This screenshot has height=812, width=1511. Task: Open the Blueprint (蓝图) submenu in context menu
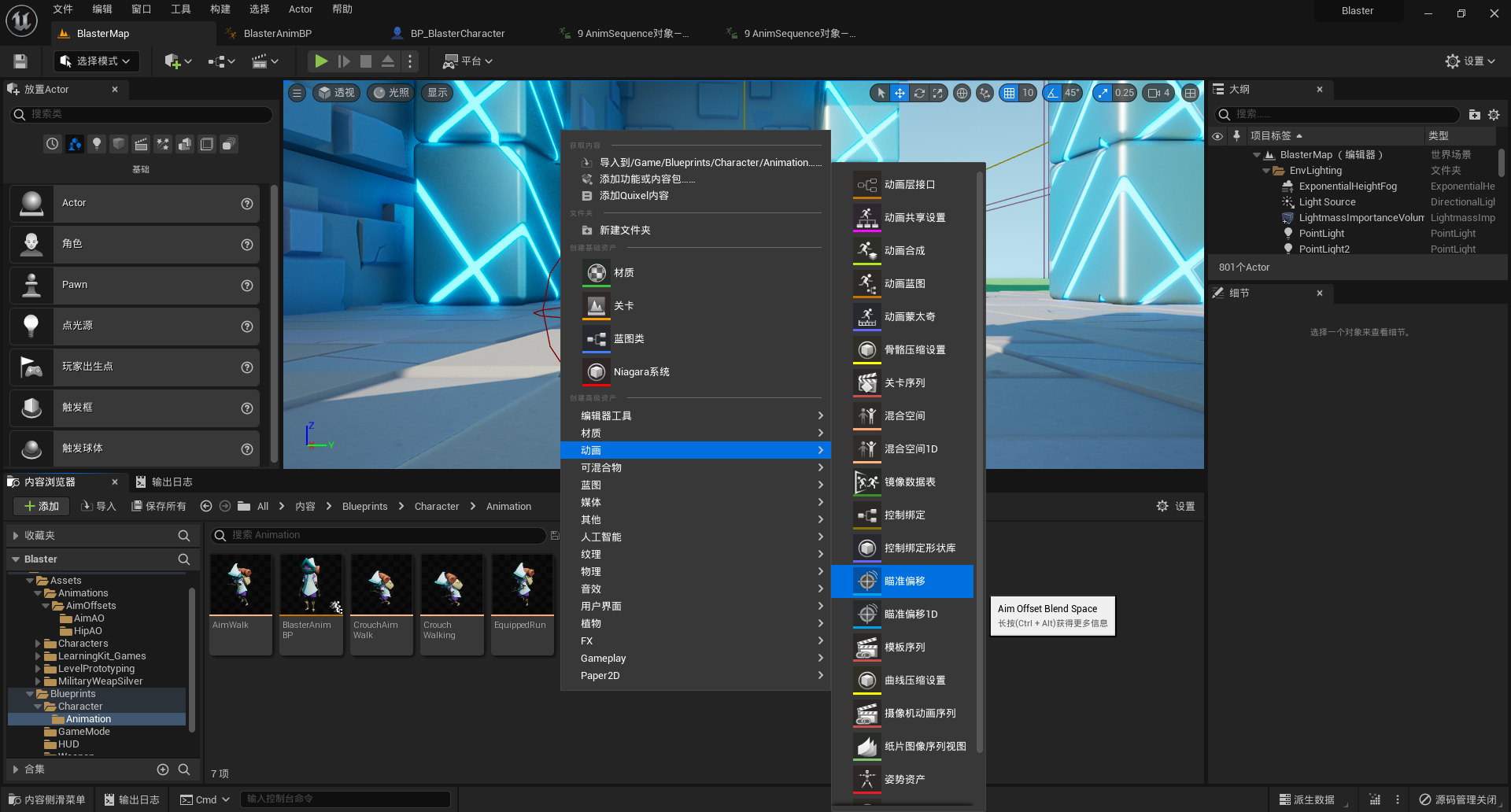(x=696, y=485)
